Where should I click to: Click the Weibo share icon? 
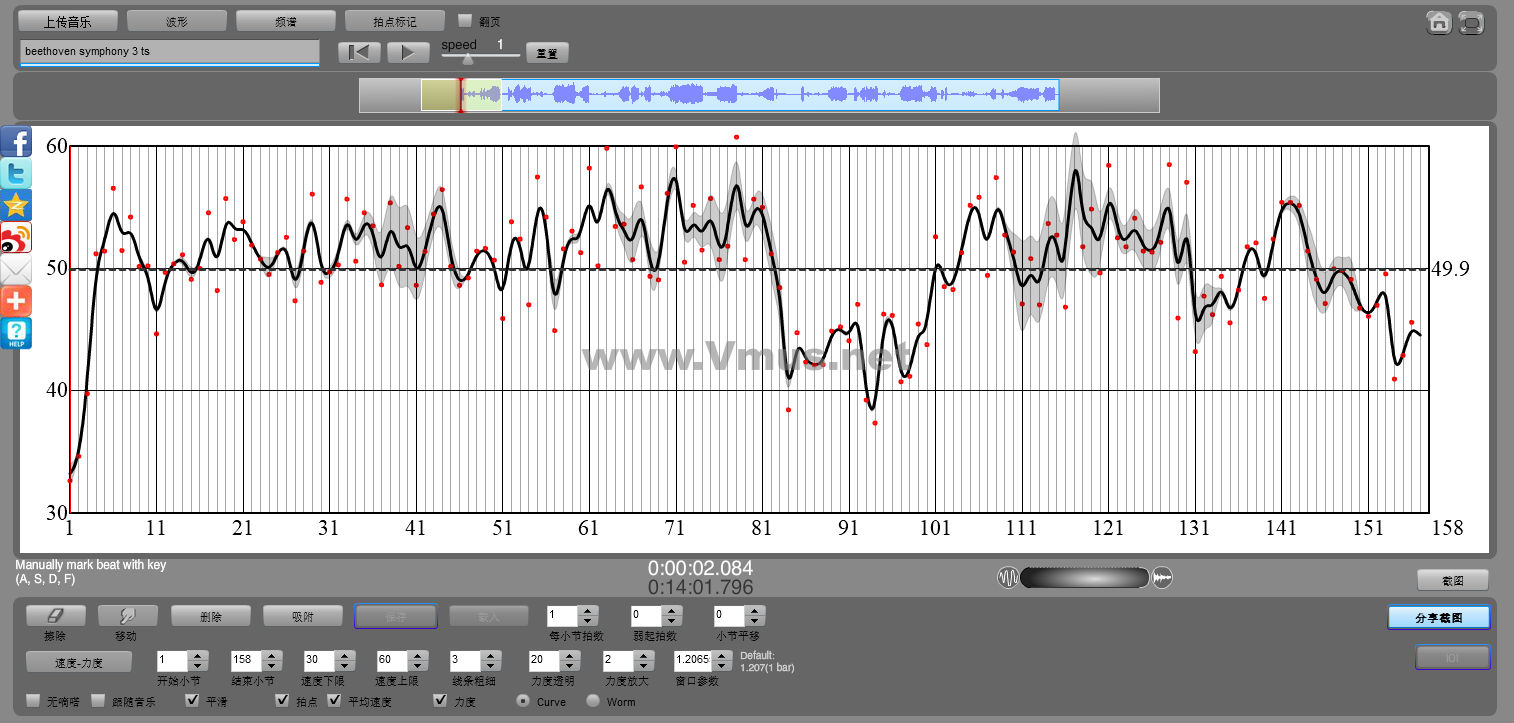click(16, 237)
